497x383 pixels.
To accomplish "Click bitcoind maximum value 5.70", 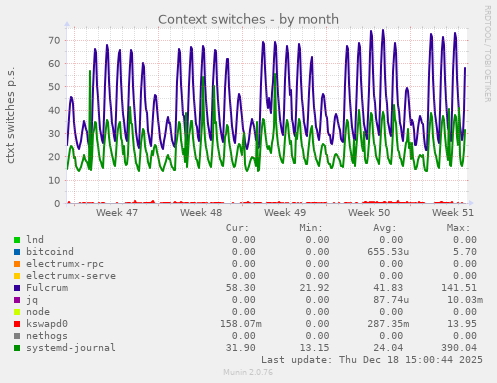I will coord(465,251).
